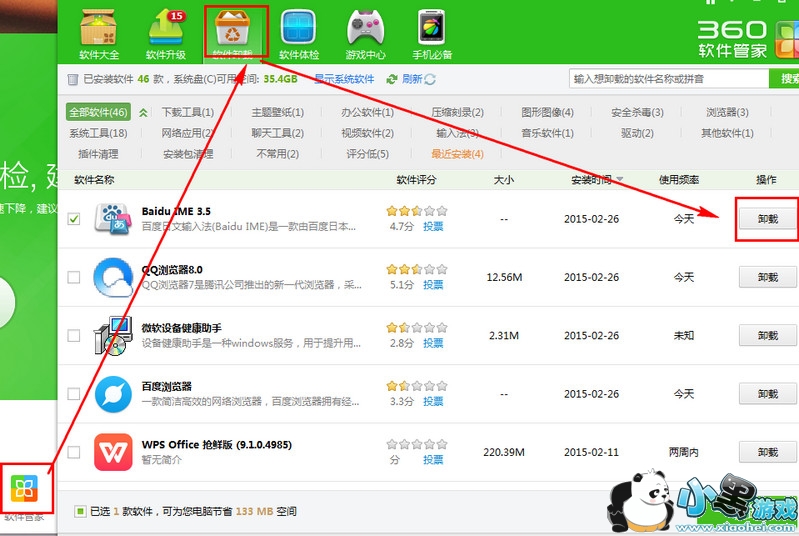799x536 pixels.
Task: Click 2015-02-11 install date of WPS
Action: (x=591, y=452)
